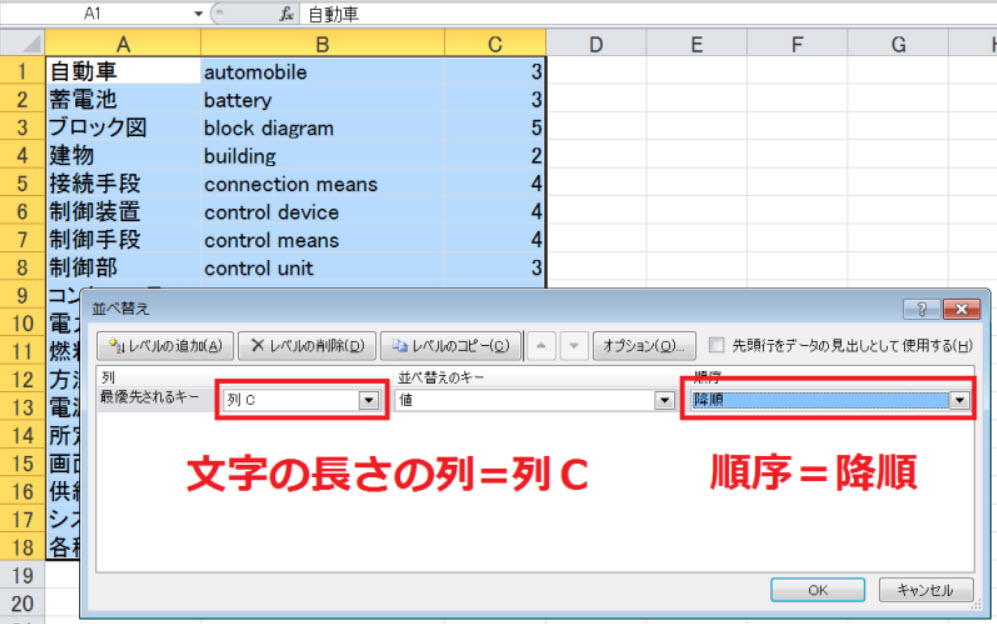Viewport: 997px width, 624px height.
Task: Enable 先頭行をデータの見出しとして使用する checkbox
Action: (x=716, y=345)
